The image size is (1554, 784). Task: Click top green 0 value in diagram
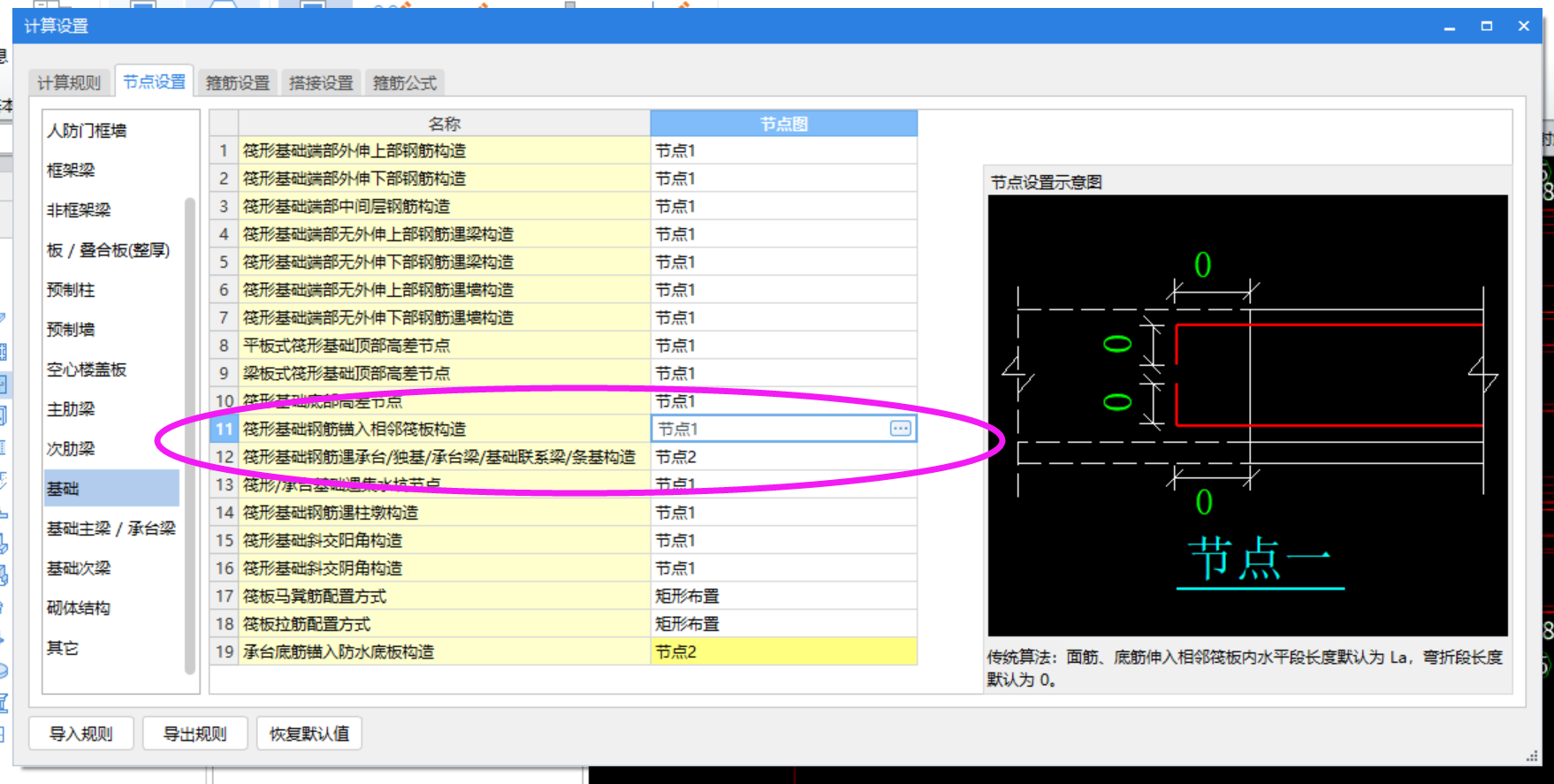point(1202,265)
